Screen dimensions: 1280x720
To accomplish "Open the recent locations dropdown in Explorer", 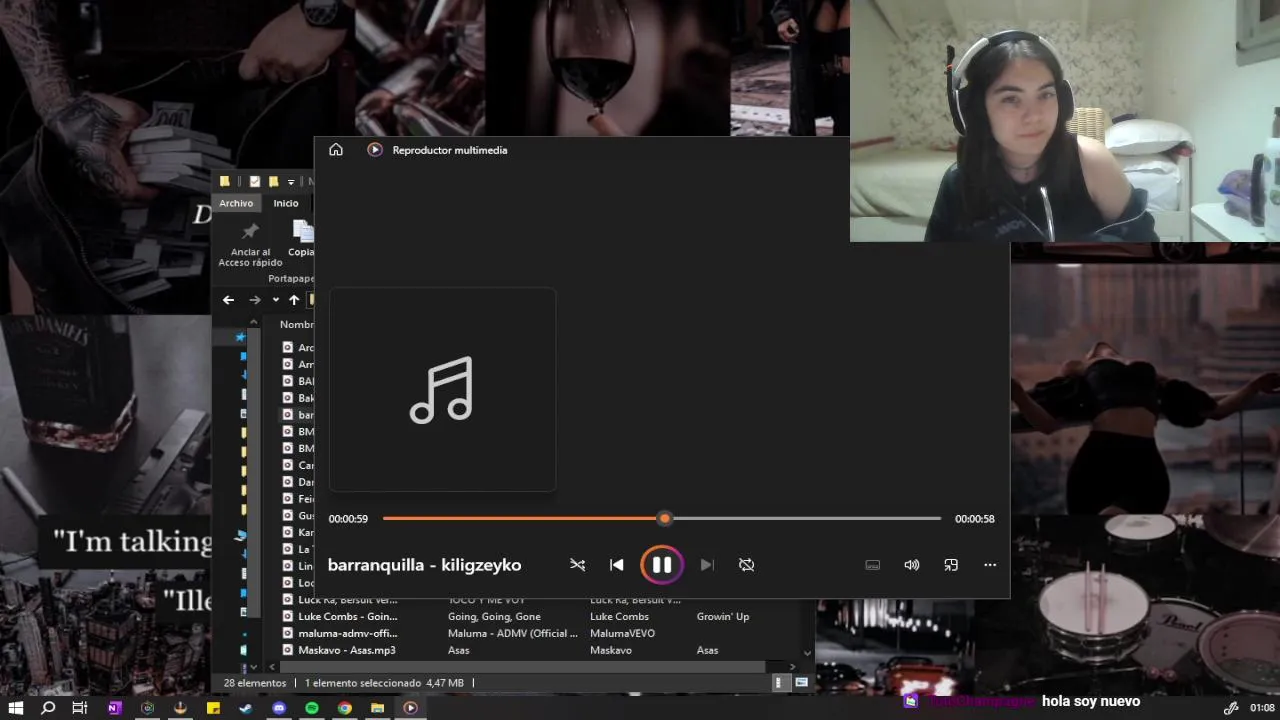I will pos(275,300).
